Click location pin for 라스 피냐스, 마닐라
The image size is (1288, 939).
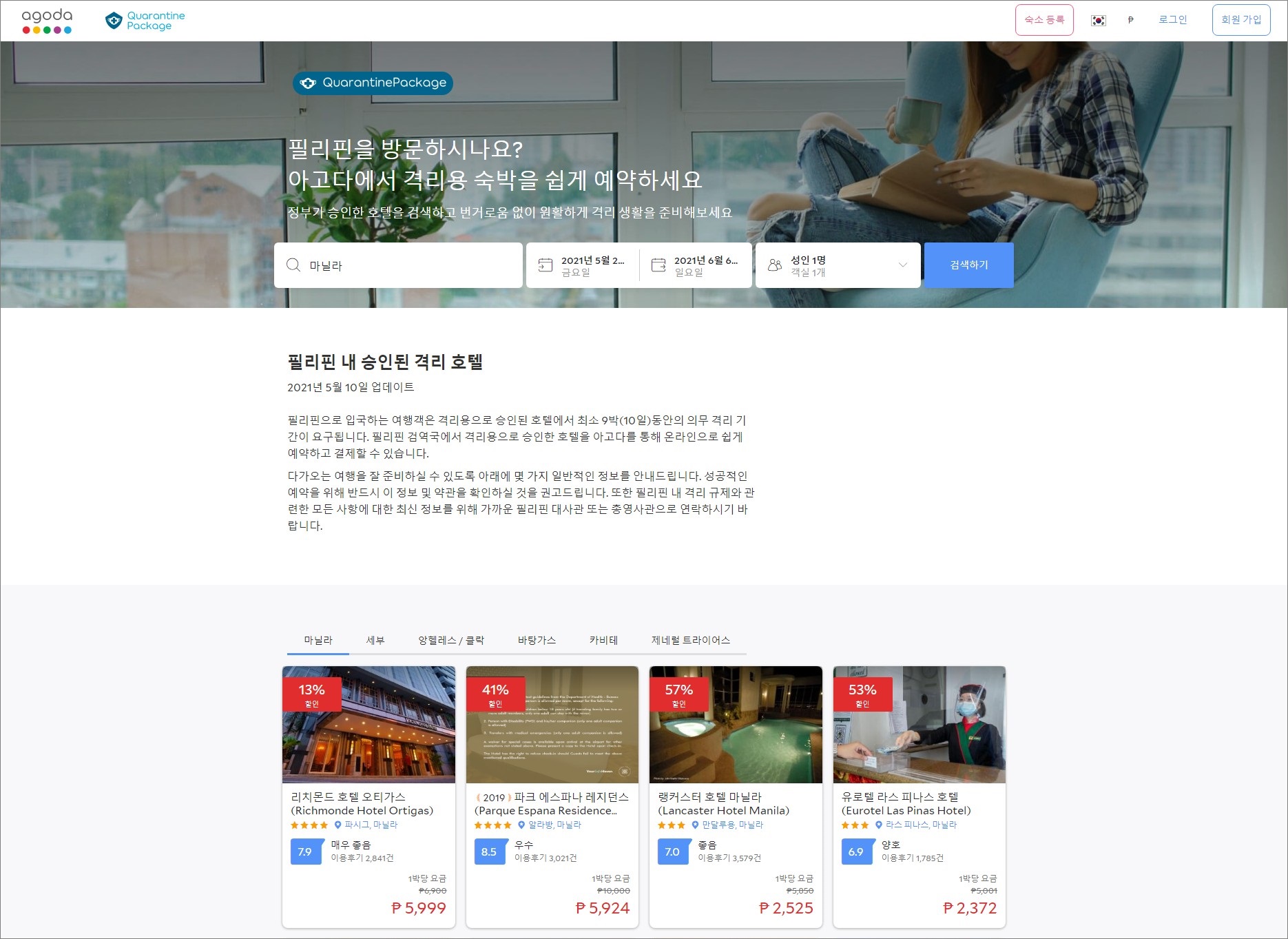[879, 825]
